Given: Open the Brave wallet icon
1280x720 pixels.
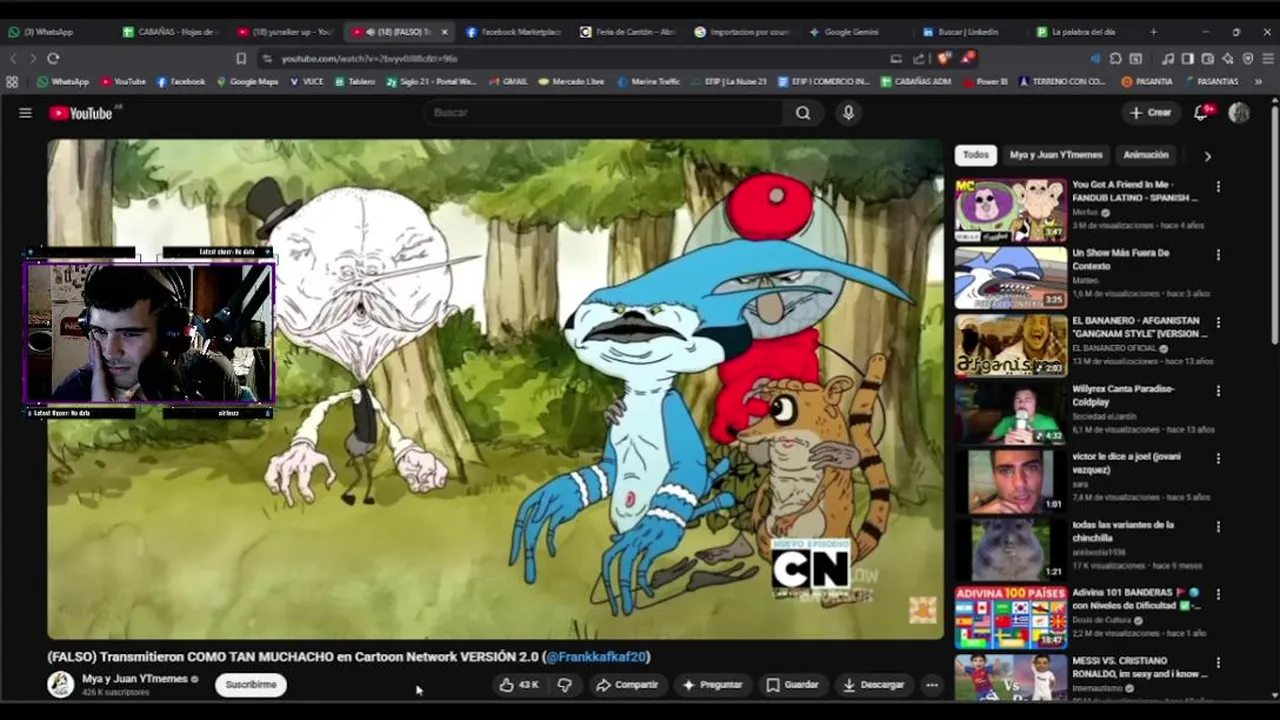Looking at the screenshot, I should tap(1208, 59).
